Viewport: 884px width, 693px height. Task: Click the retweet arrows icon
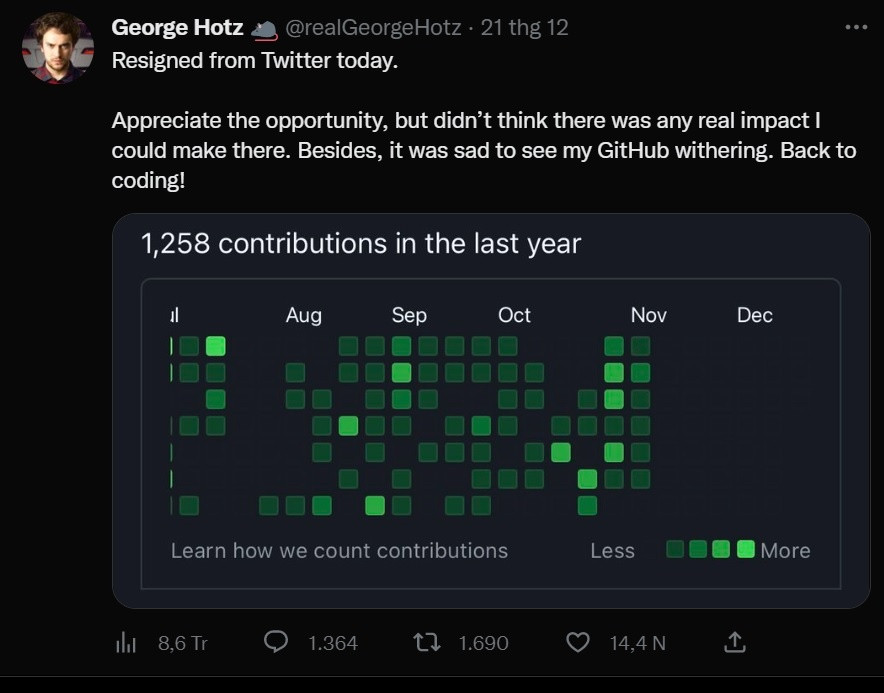pos(427,642)
